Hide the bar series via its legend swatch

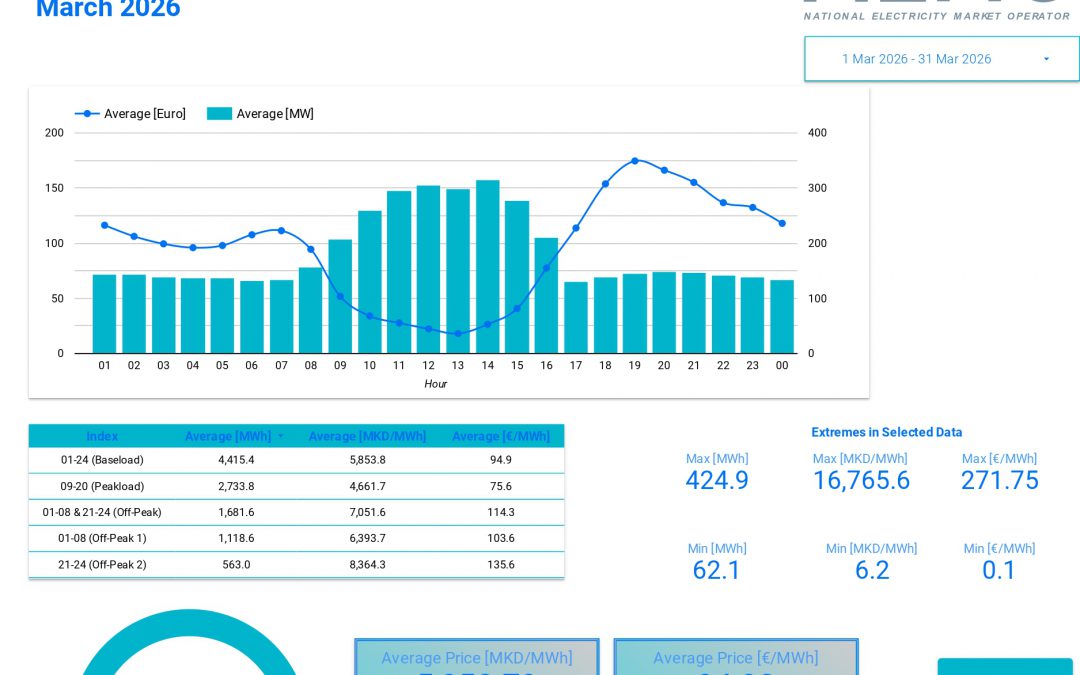click(219, 114)
